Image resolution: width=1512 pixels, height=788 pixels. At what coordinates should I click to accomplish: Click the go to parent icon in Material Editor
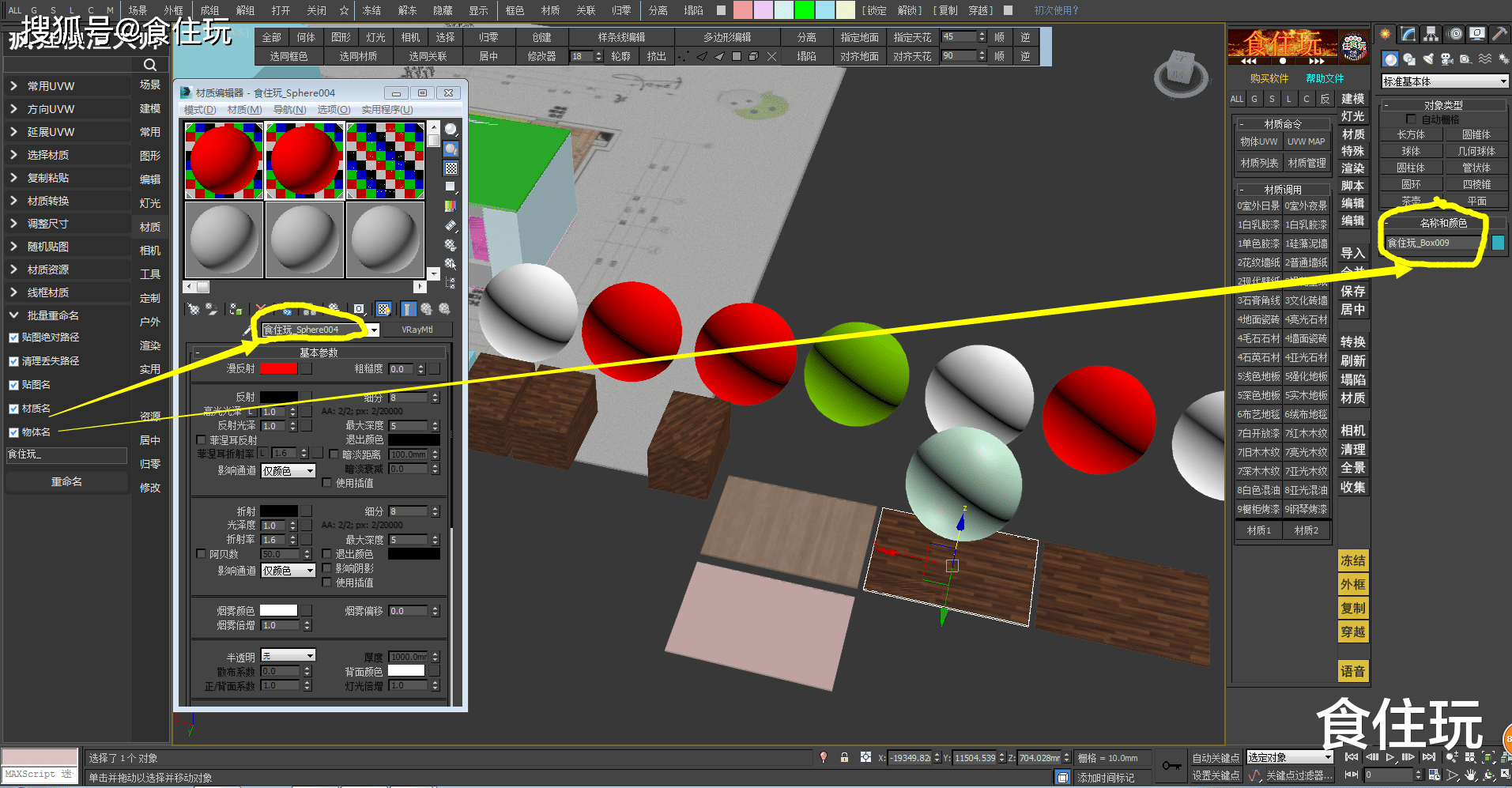click(427, 309)
